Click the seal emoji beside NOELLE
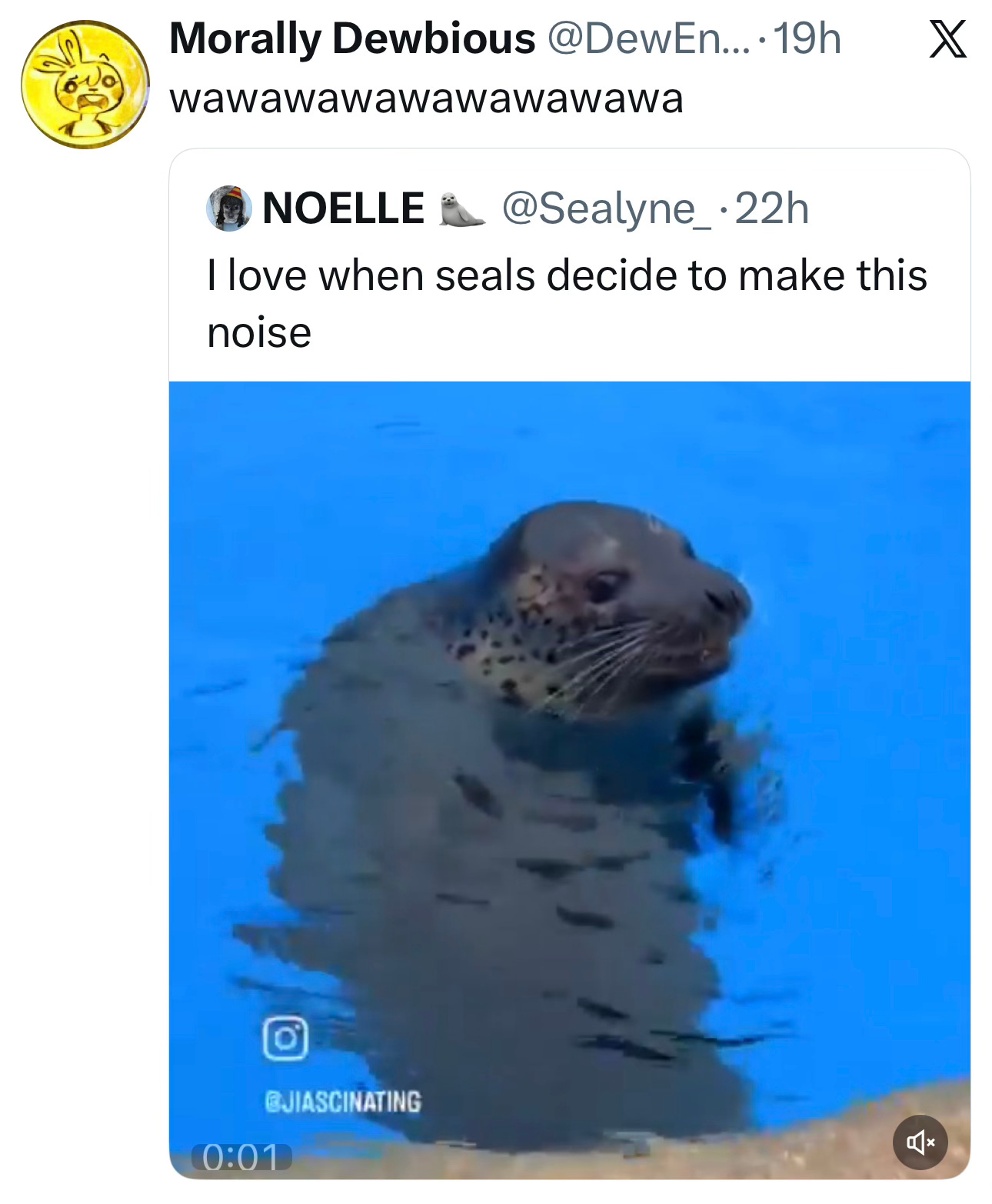The image size is (992, 1204). point(462,210)
